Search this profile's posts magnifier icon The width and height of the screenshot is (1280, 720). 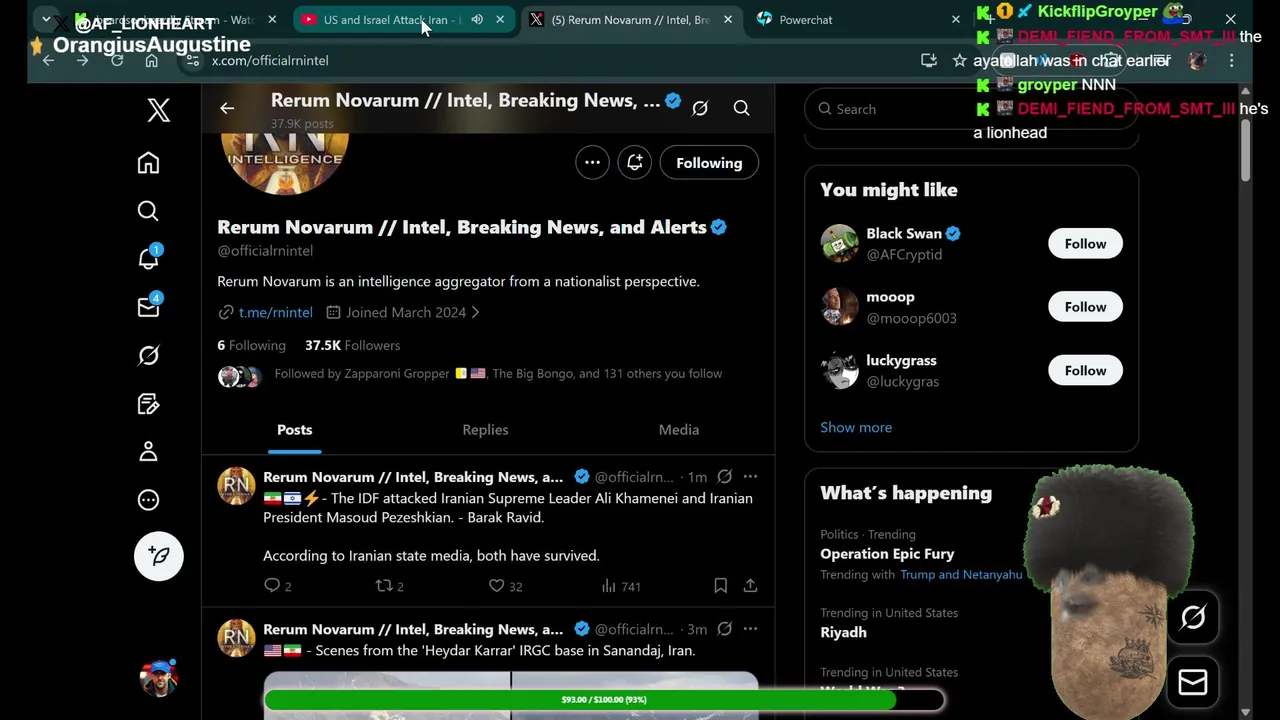[741, 108]
